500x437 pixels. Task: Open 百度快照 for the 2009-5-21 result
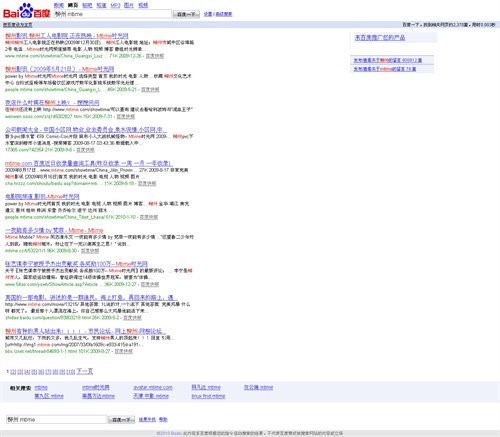[150, 90]
